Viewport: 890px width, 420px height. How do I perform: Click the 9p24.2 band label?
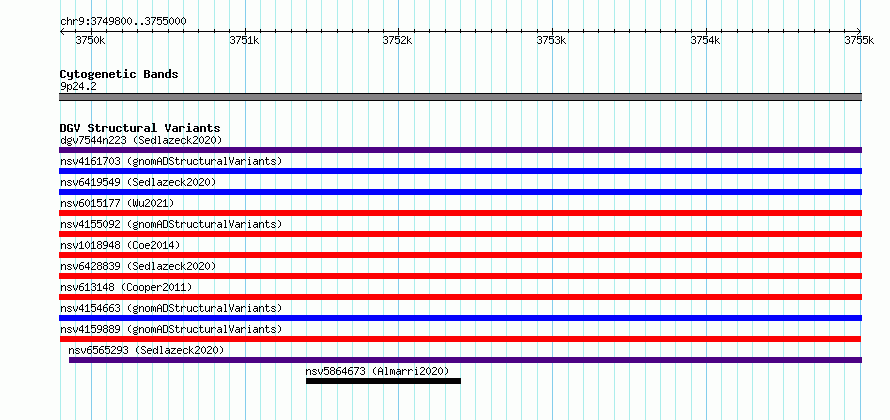click(x=78, y=86)
